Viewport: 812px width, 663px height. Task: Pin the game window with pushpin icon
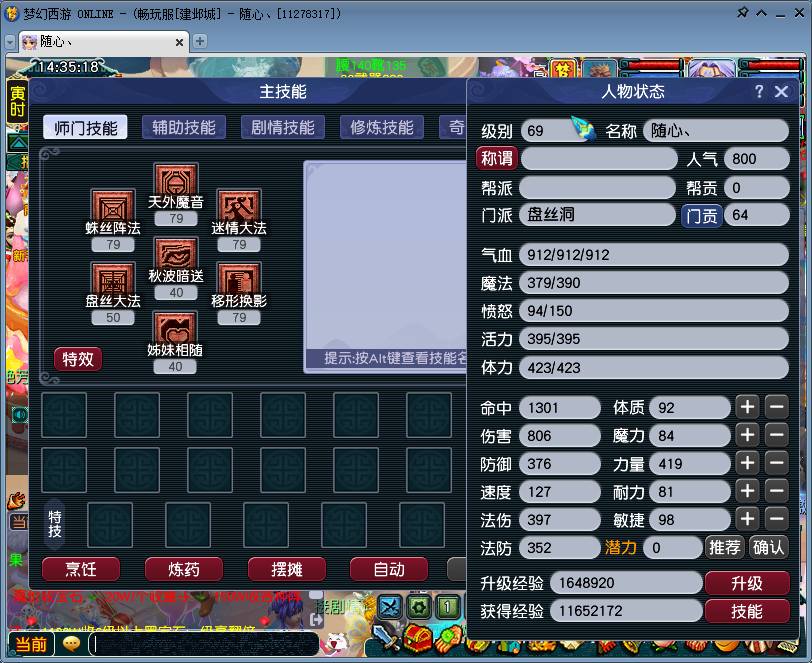pyautogui.click(x=743, y=12)
